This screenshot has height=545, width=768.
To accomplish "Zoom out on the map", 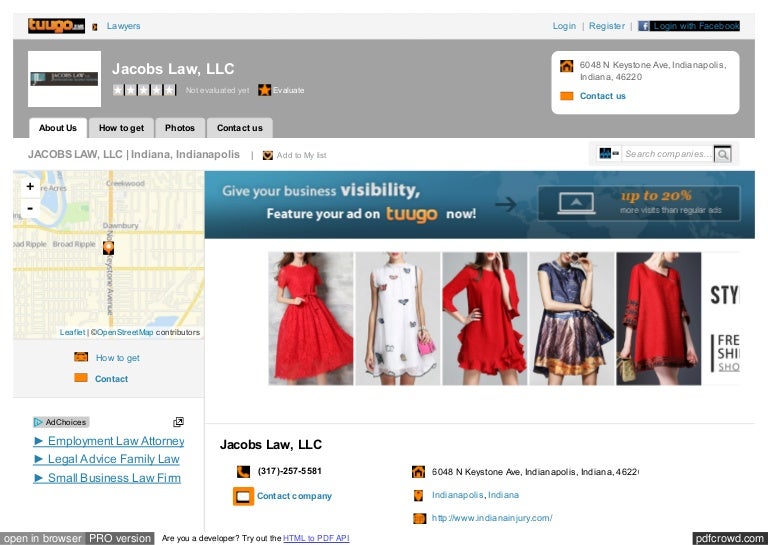I will [x=30, y=208].
